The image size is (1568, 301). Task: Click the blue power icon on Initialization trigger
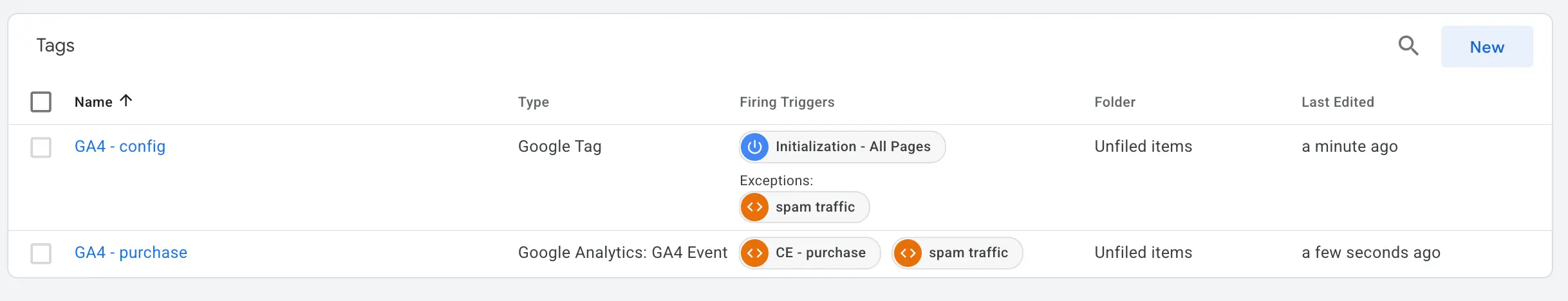coord(755,147)
